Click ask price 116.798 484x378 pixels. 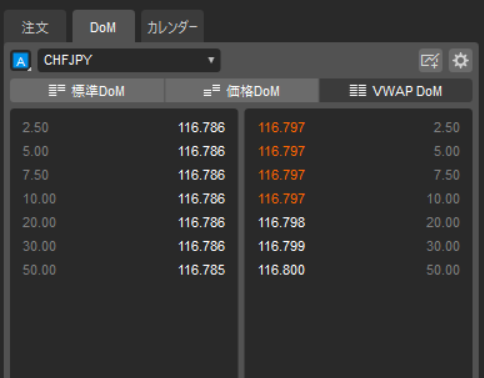tap(282, 222)
